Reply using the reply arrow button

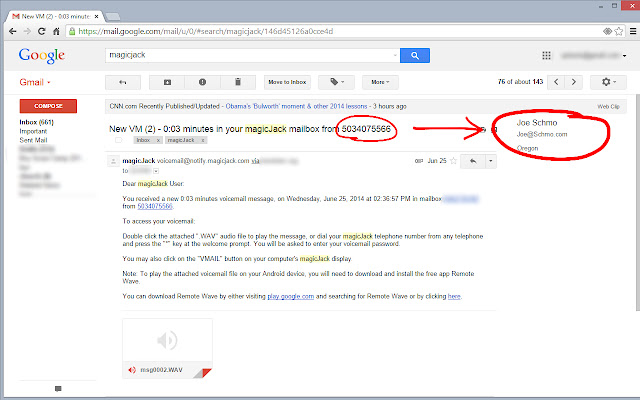pyautogui.click(x=473, y=161)
